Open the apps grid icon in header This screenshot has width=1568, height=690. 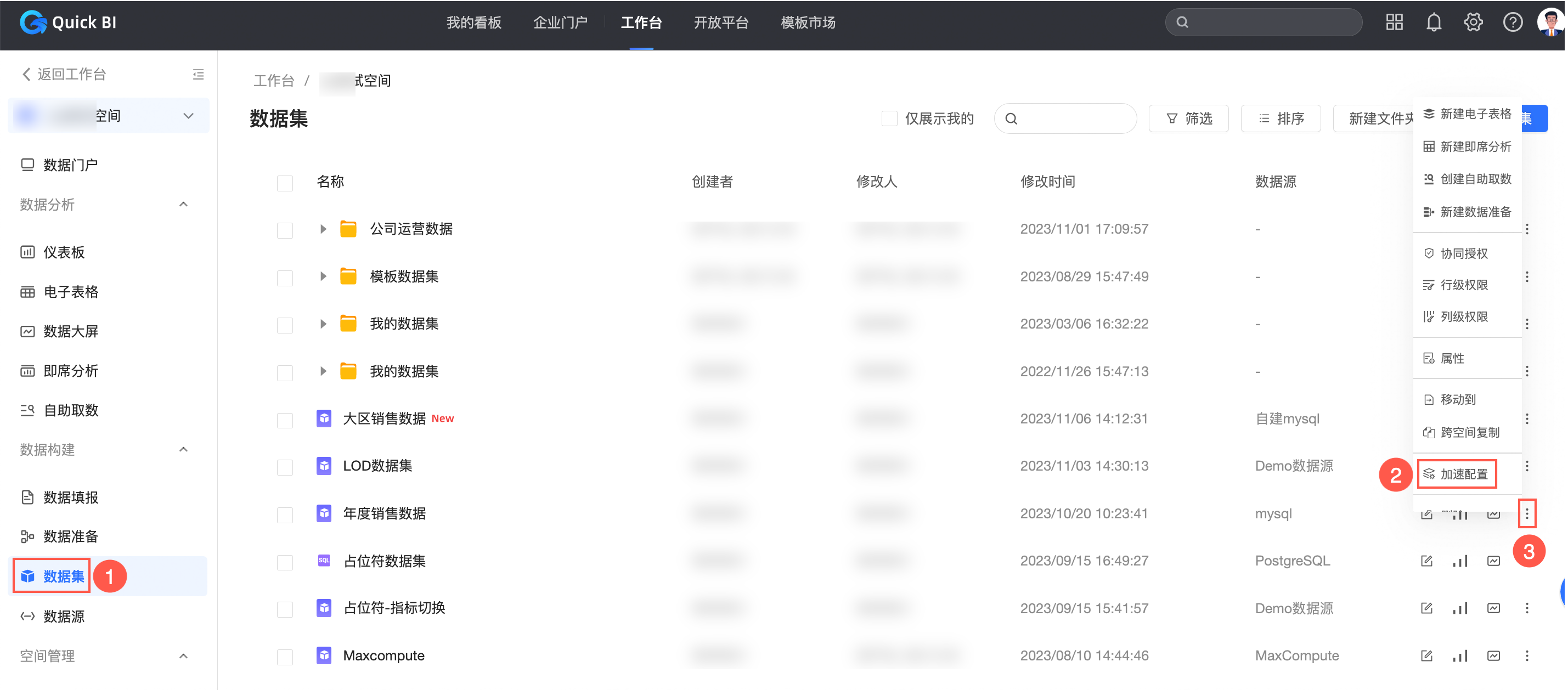click(x=1394, y=22)
